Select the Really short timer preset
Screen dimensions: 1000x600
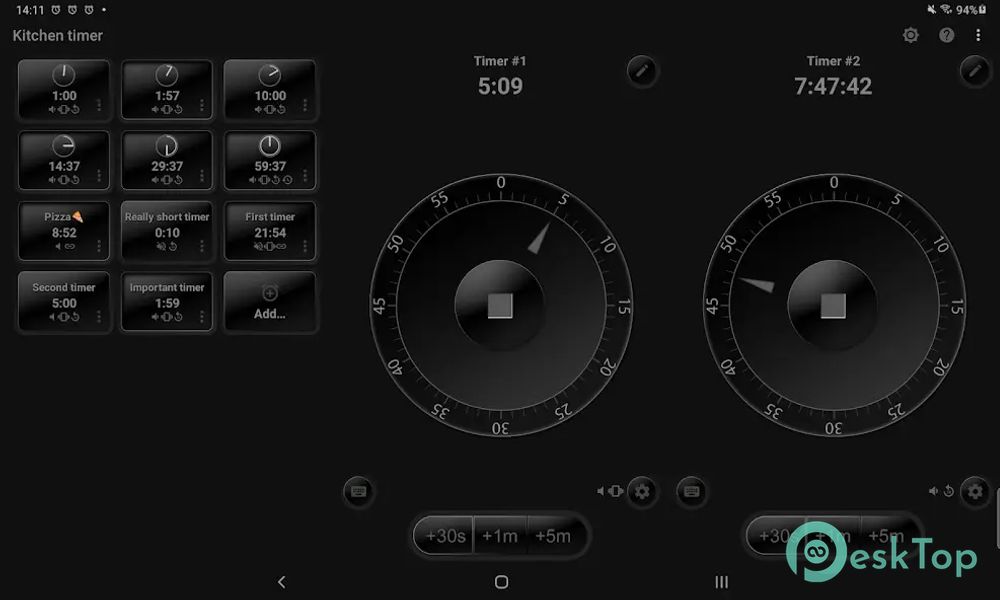tap(166, 231)
